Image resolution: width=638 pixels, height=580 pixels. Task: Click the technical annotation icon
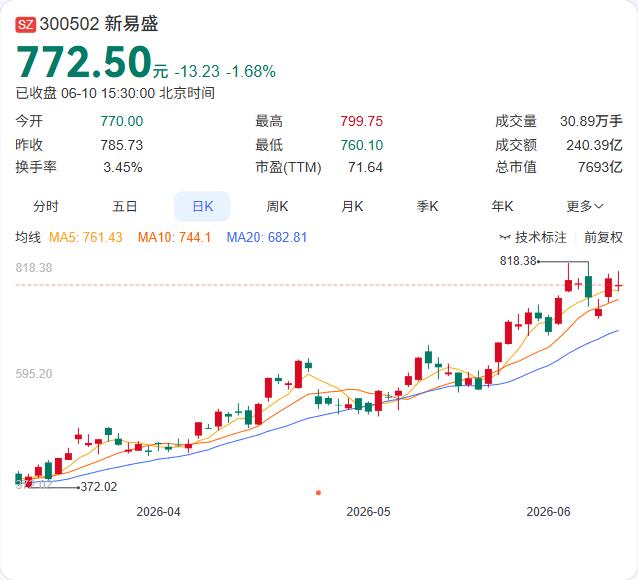[505, 237]
